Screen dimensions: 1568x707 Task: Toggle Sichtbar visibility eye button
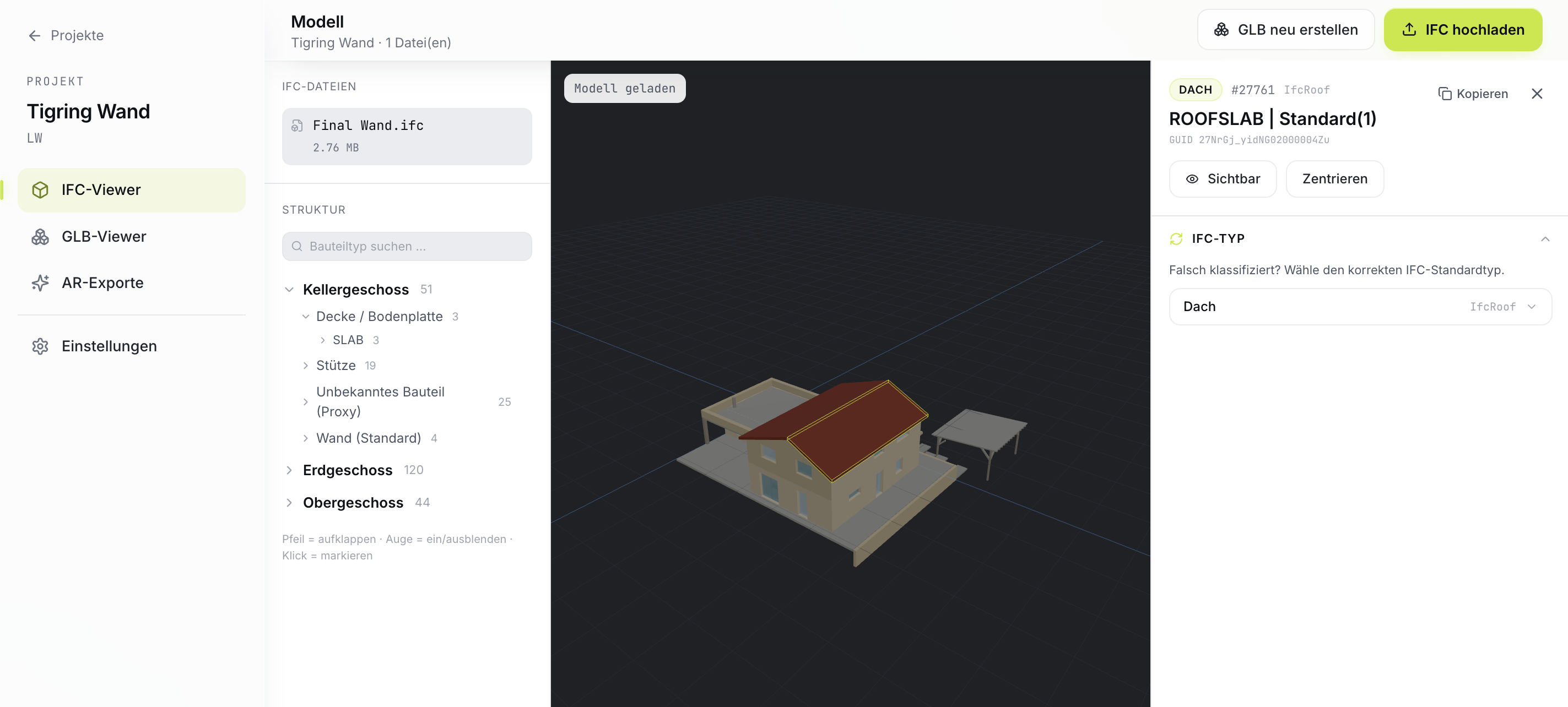[x=1222, y=179]
